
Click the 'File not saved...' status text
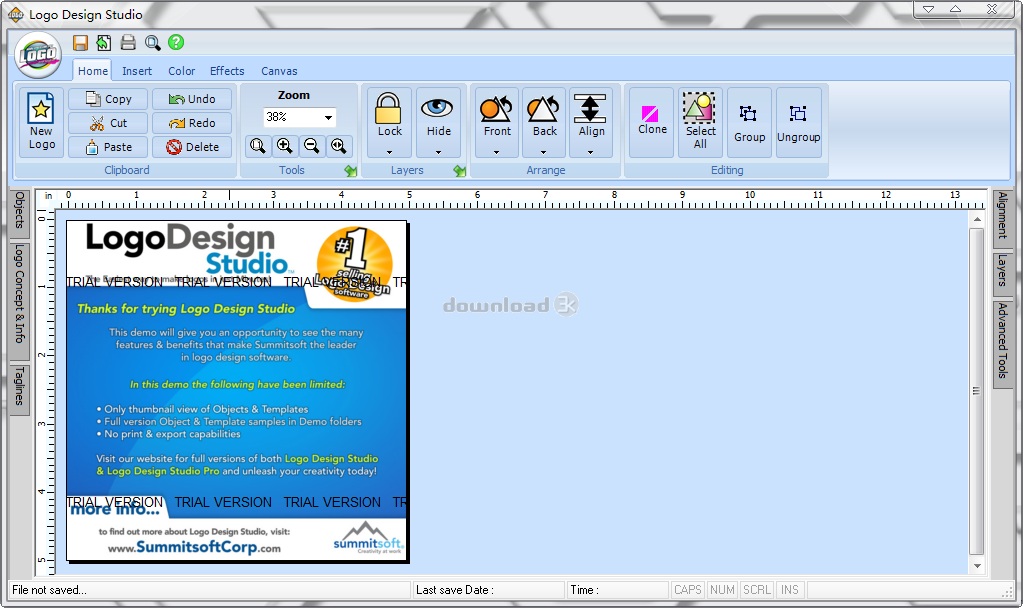tap(50, 590)
